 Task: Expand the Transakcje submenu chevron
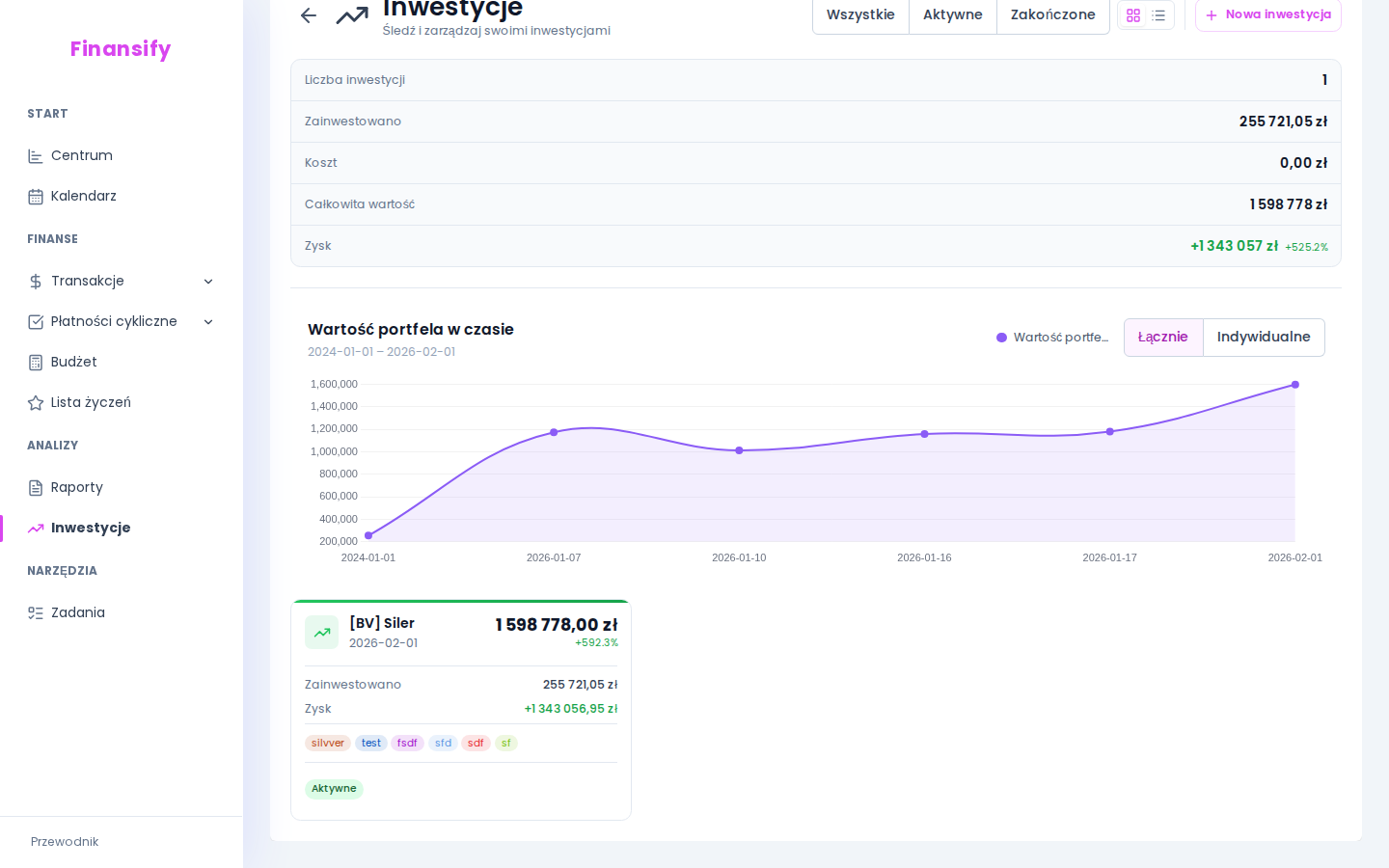click(x=208, y=282)
